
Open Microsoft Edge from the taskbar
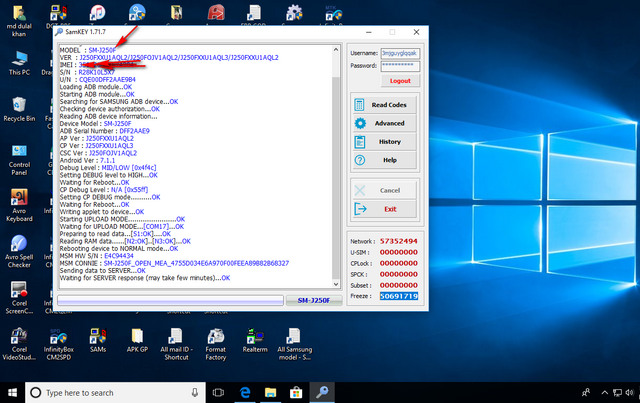245,393
